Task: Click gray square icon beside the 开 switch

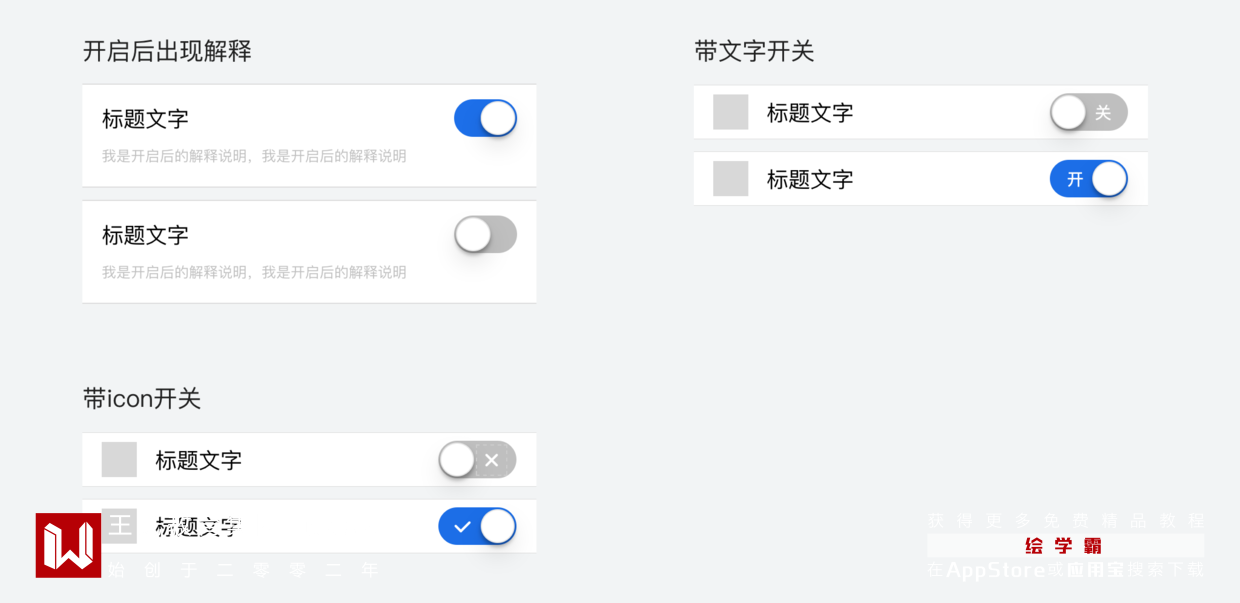Action: 730,179
